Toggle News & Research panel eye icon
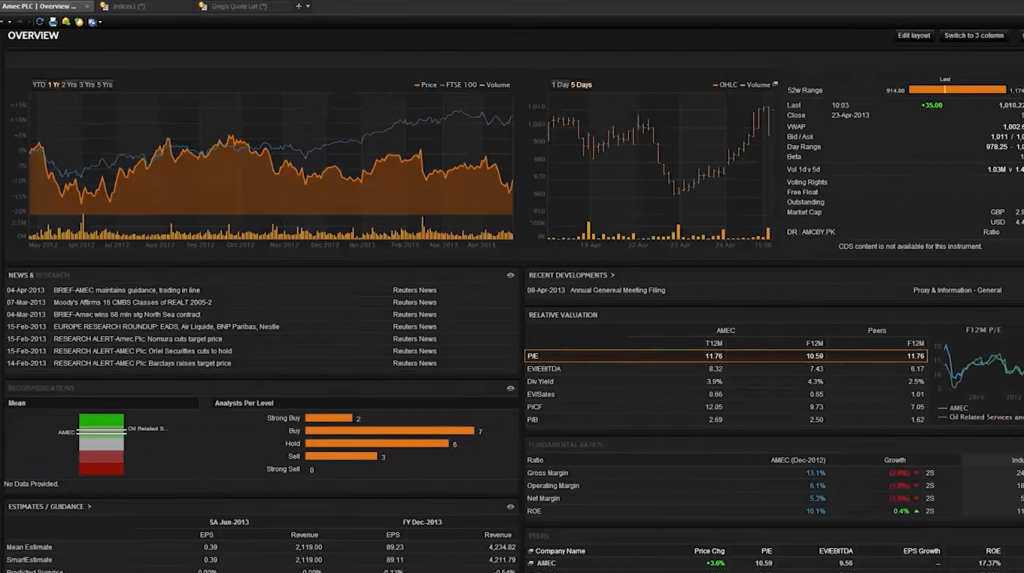The width and height of the screenshot is (1024, 573). pos(510,275)
